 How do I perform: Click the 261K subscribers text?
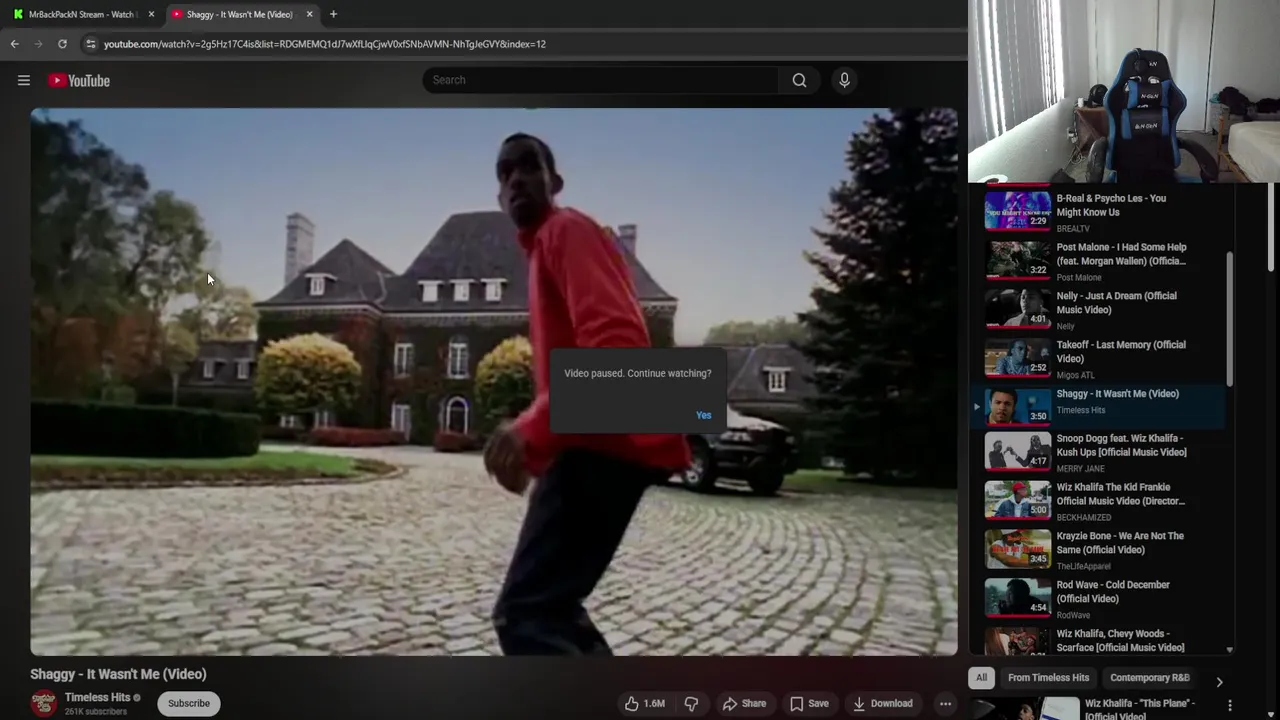(x=96, y=712)
